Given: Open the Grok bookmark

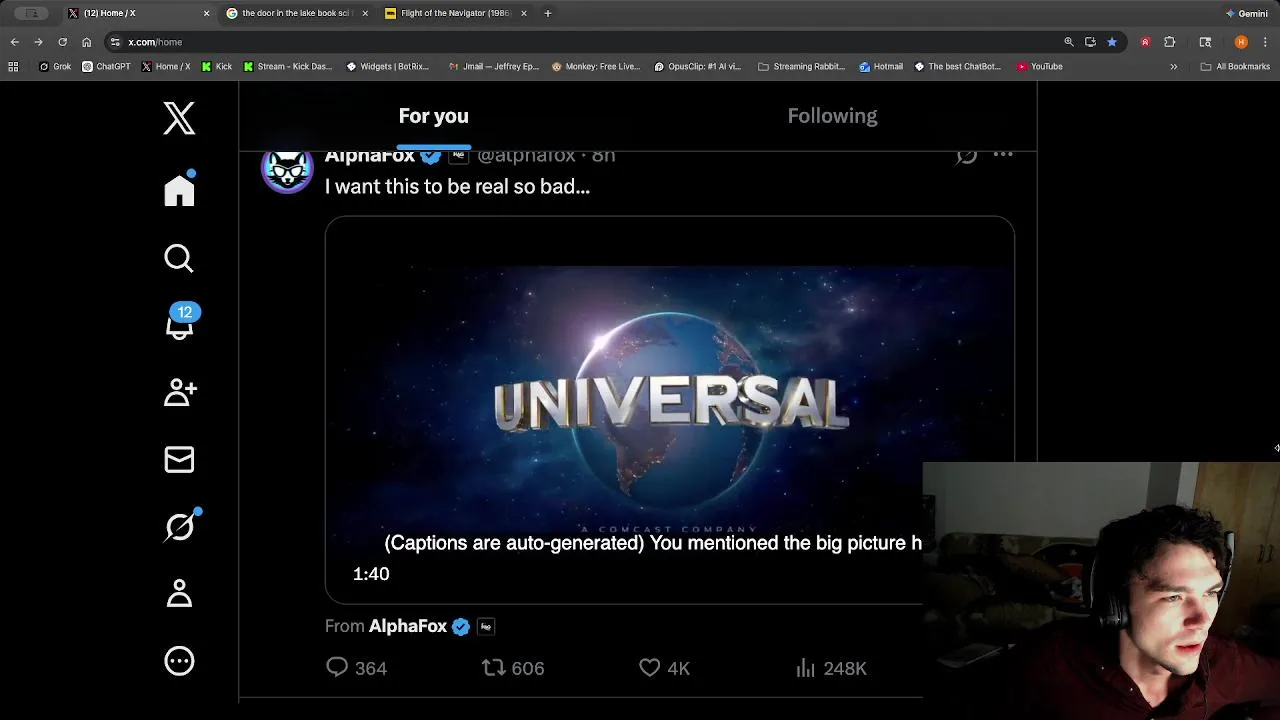Looking at the screenshot, I should (55, 67).
